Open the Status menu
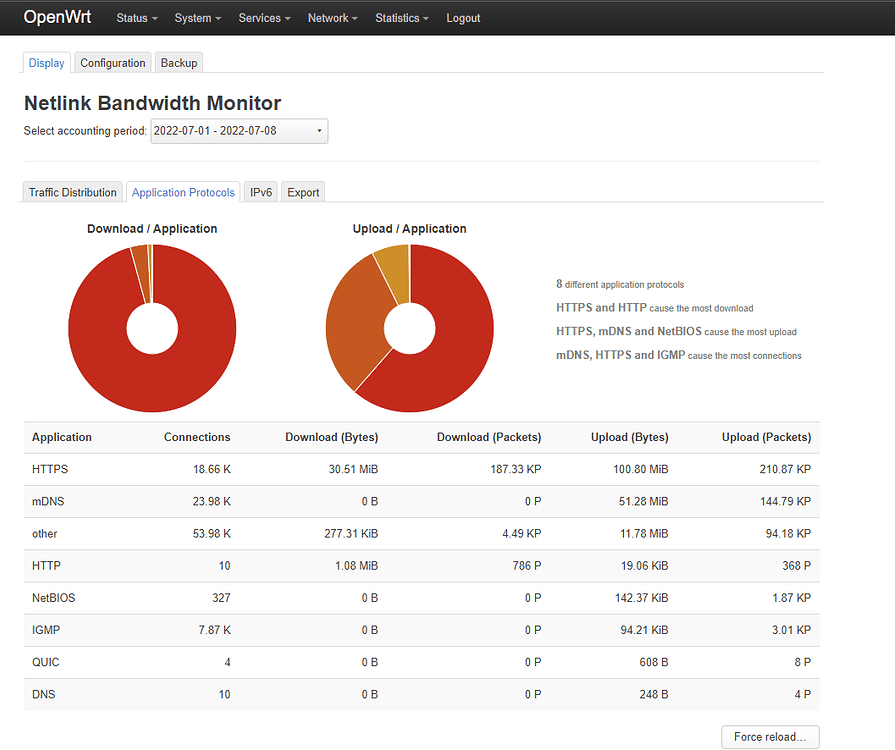Screen dimensions: 895x750 (135, 18)
